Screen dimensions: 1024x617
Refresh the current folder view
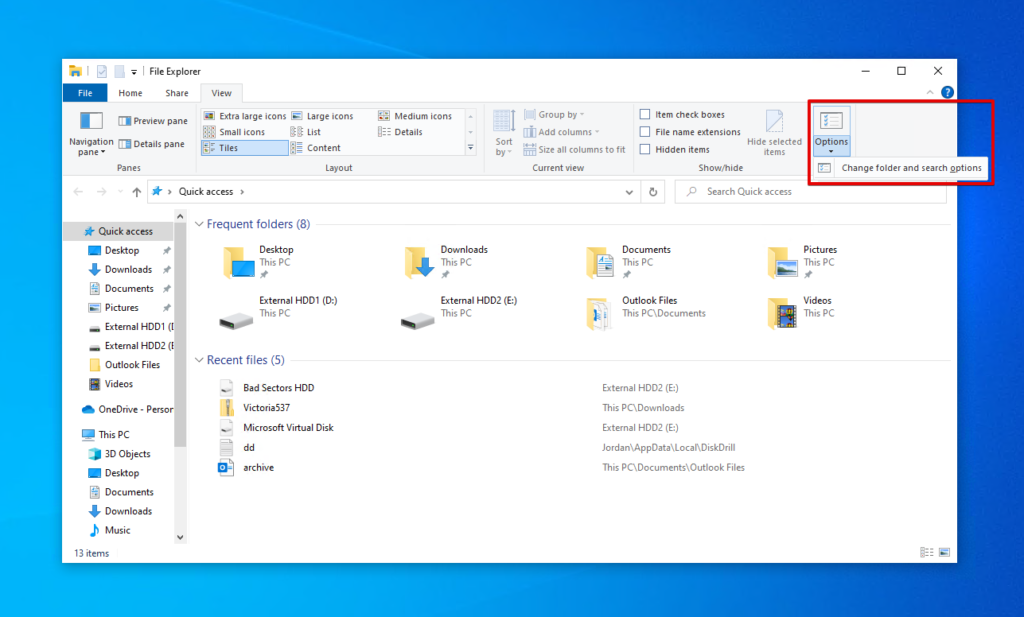click(x=653, y=191)
